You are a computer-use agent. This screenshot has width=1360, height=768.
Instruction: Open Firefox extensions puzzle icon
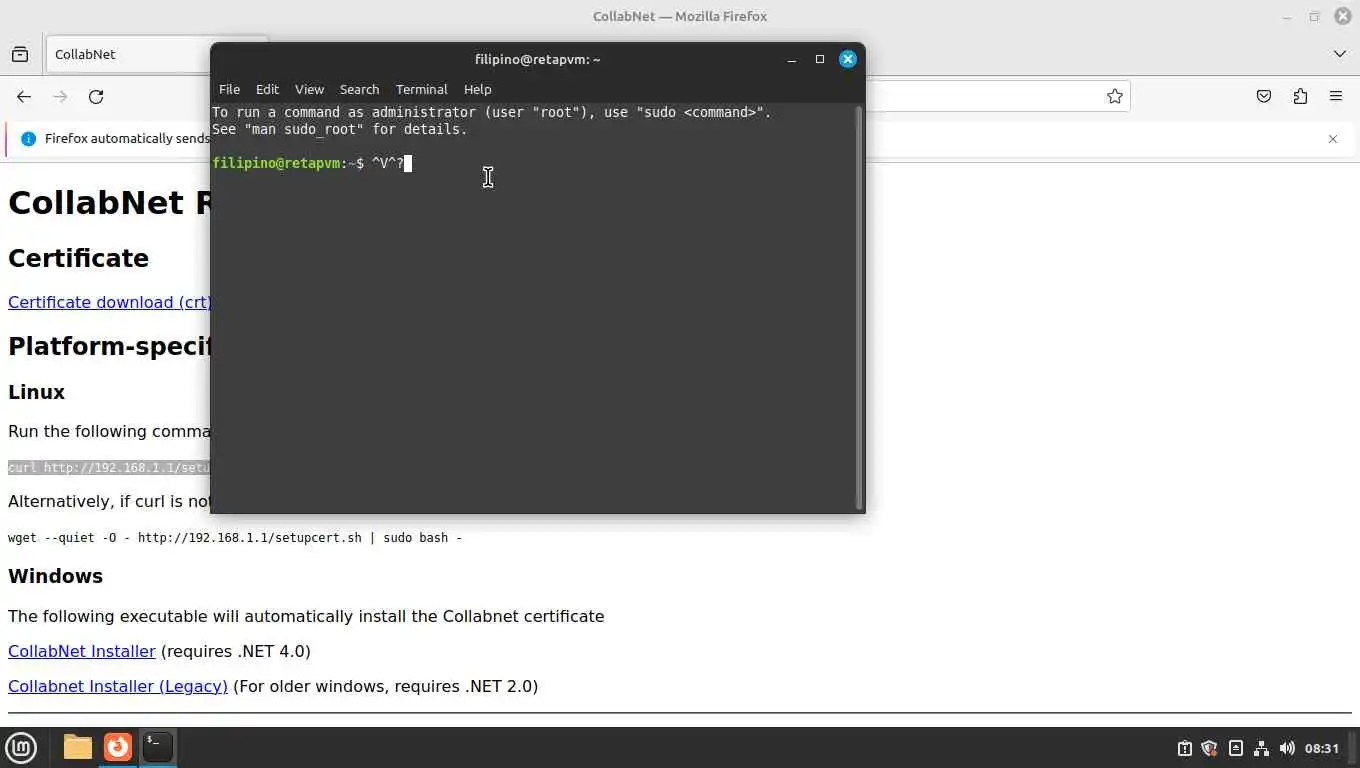click(x=1300, y=96)
